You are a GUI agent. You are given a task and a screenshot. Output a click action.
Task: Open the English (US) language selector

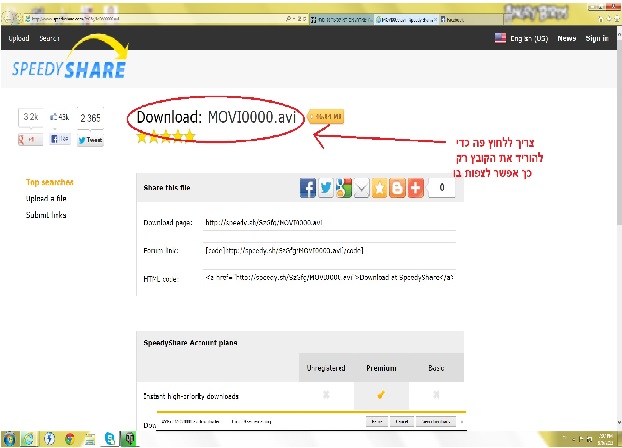tap(524, 38)
